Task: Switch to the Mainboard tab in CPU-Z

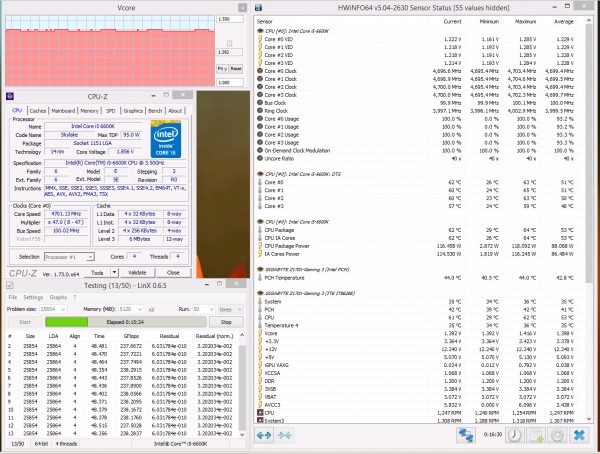Action: [x=63, y=111]
